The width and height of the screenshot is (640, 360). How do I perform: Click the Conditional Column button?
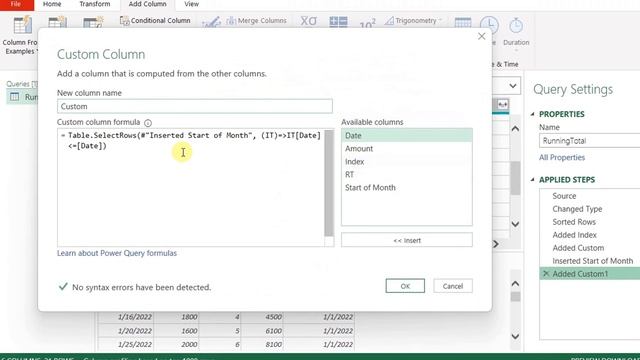pyautogui.click(x=156, y=20)
